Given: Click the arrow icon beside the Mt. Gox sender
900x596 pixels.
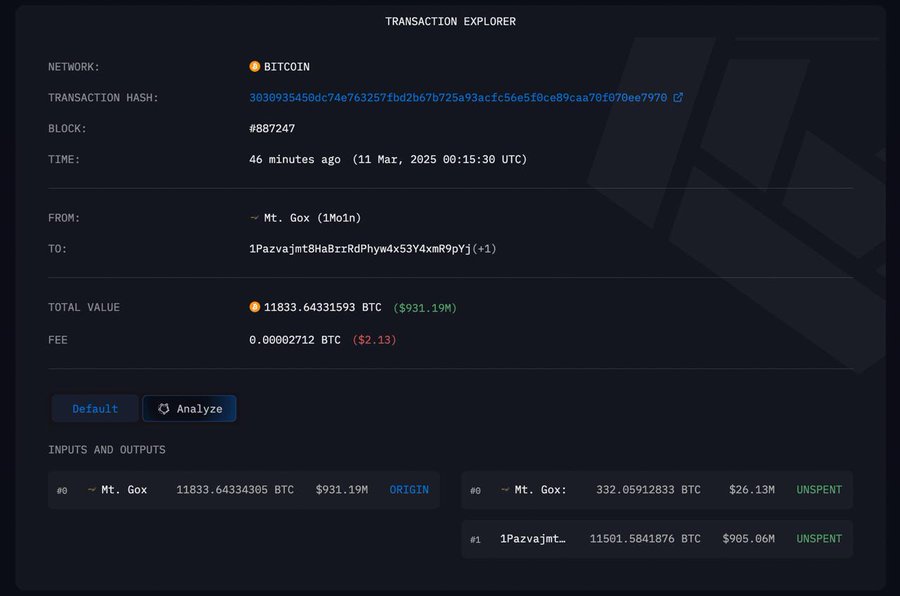Looking at the screenshot, I should pyautogui.click(x=253, y=217).
